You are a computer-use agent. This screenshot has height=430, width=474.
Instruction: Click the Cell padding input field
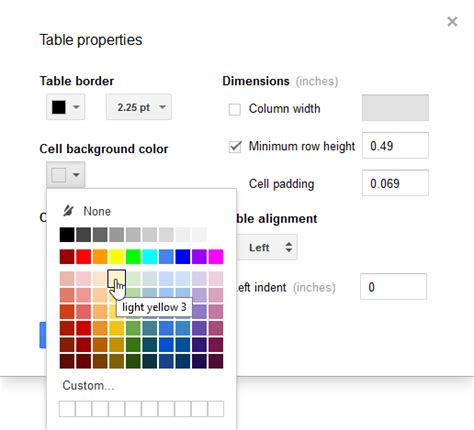[x=395, y=183]
